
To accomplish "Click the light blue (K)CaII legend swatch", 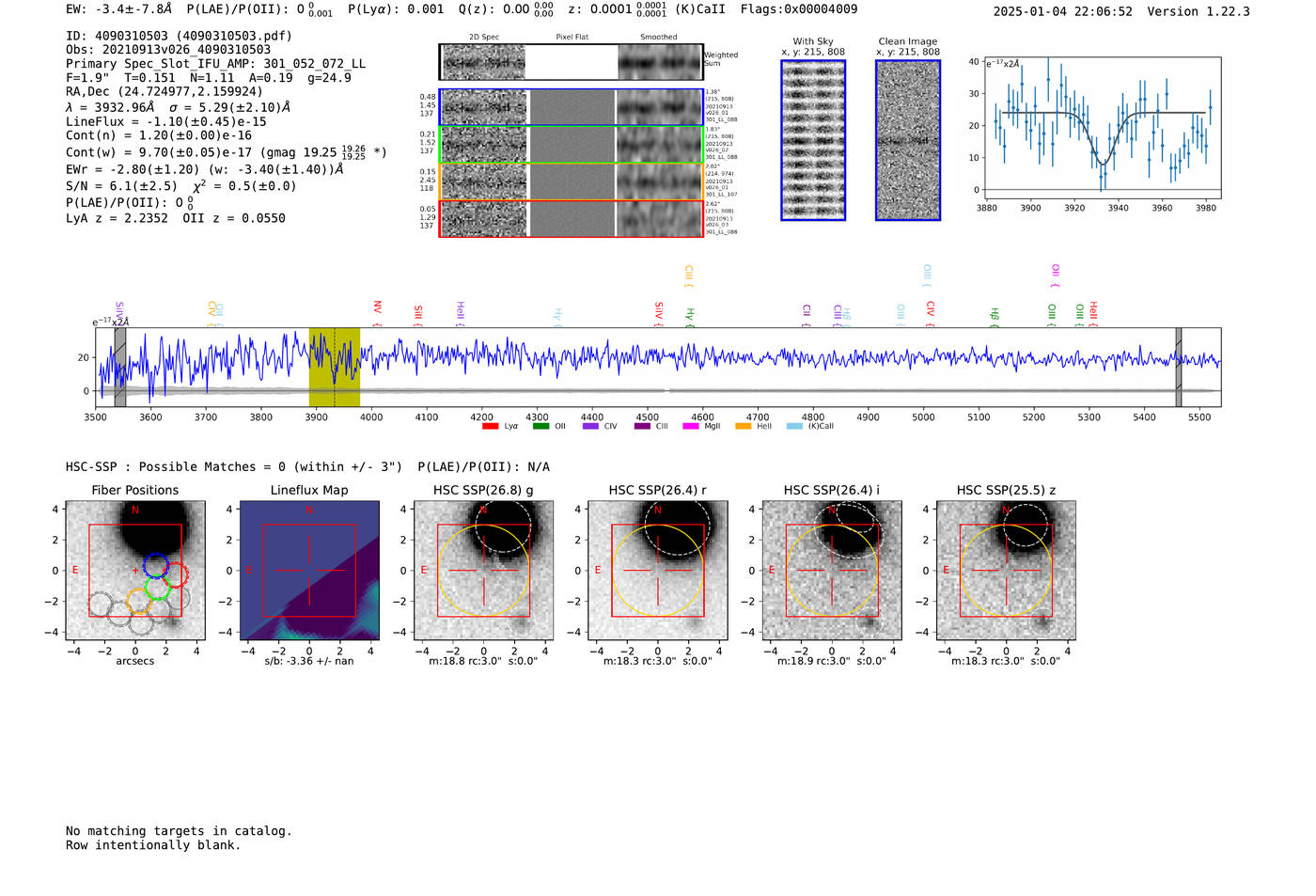I will (x=794, y=427).
